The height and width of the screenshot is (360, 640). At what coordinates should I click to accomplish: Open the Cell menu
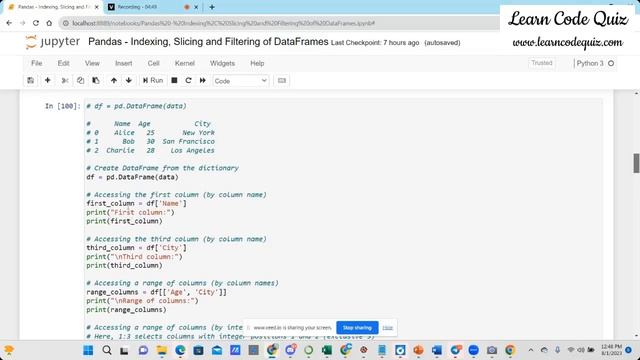click(x=153, y=63)
